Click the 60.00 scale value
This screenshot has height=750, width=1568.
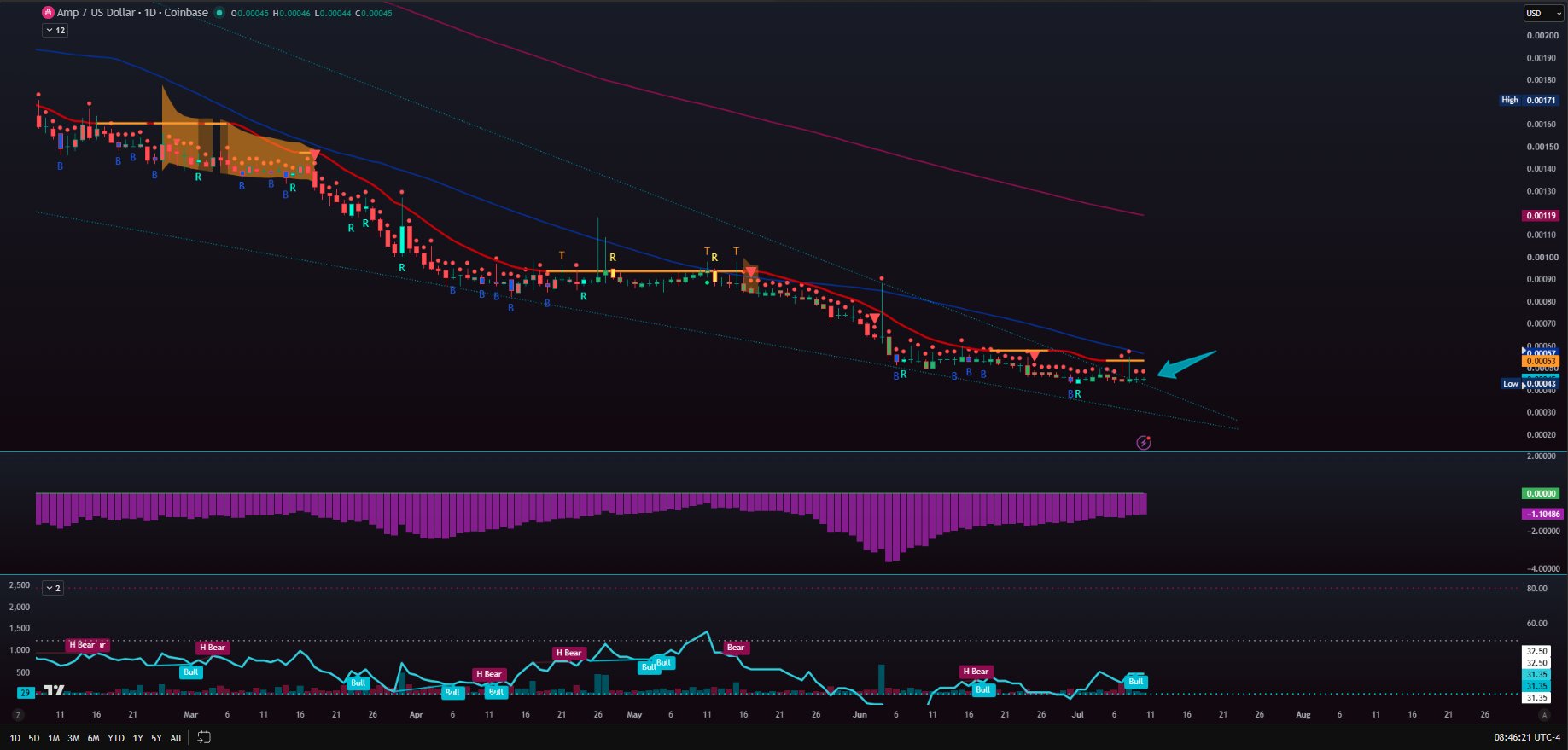click(1537, 624)
